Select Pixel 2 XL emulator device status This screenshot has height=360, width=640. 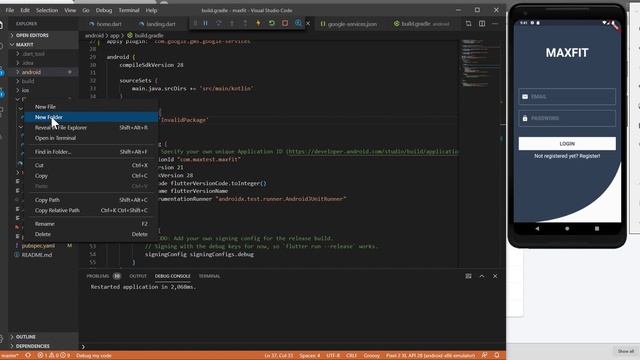(431, 356)
